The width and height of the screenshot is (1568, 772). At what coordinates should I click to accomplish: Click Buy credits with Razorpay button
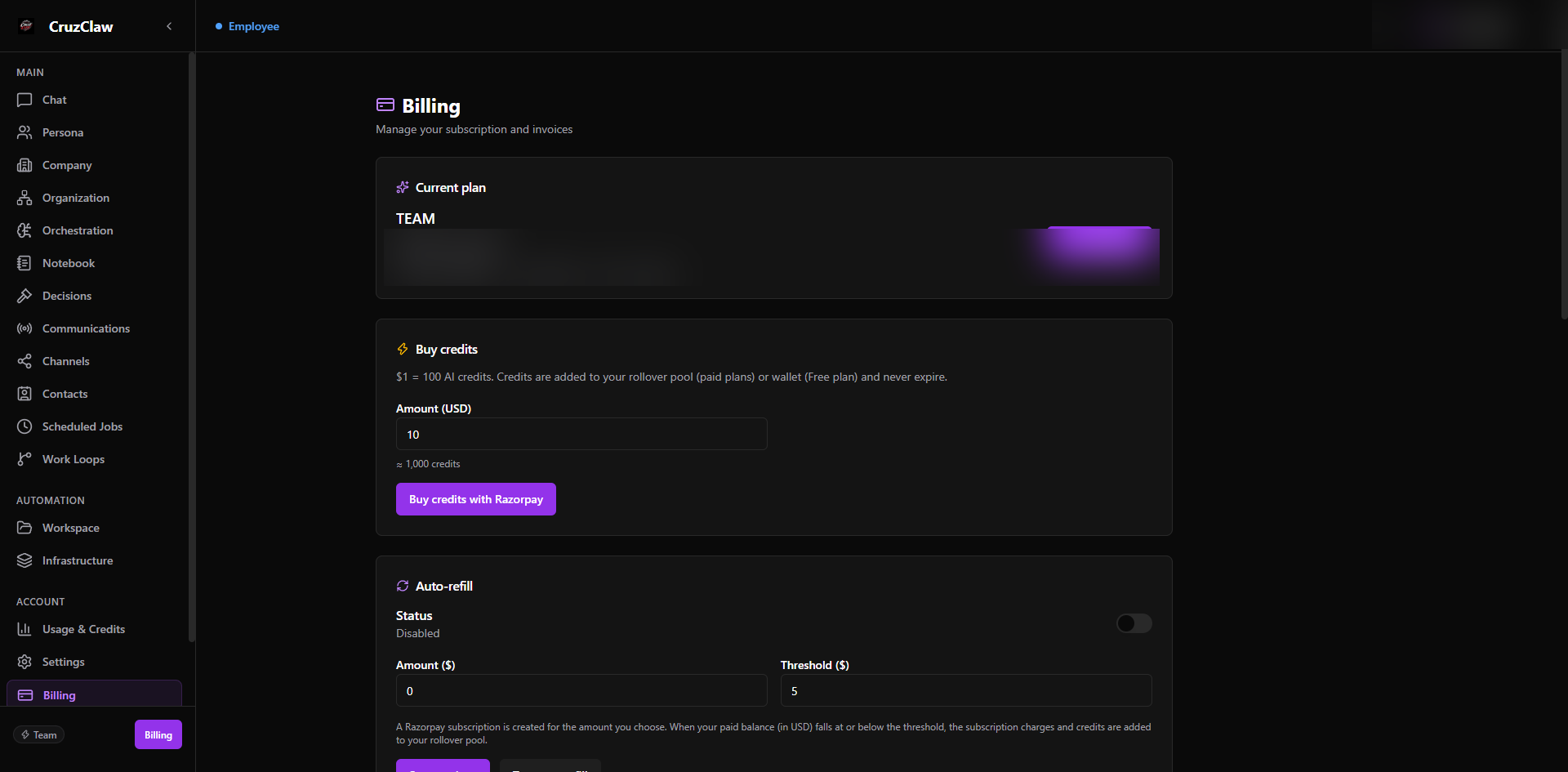476,499
